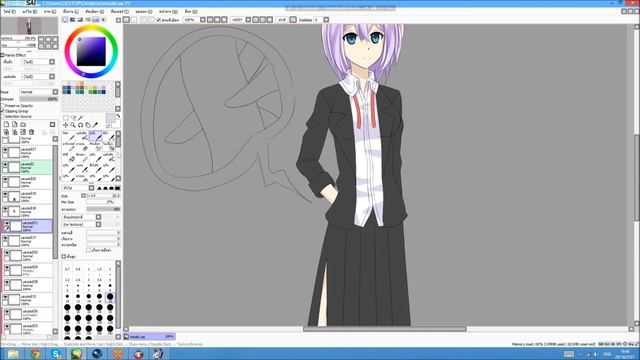The width and height of the screenshot is (640, 360).
Task: Select the rotate canvas tool
Action: coord(80,125)
